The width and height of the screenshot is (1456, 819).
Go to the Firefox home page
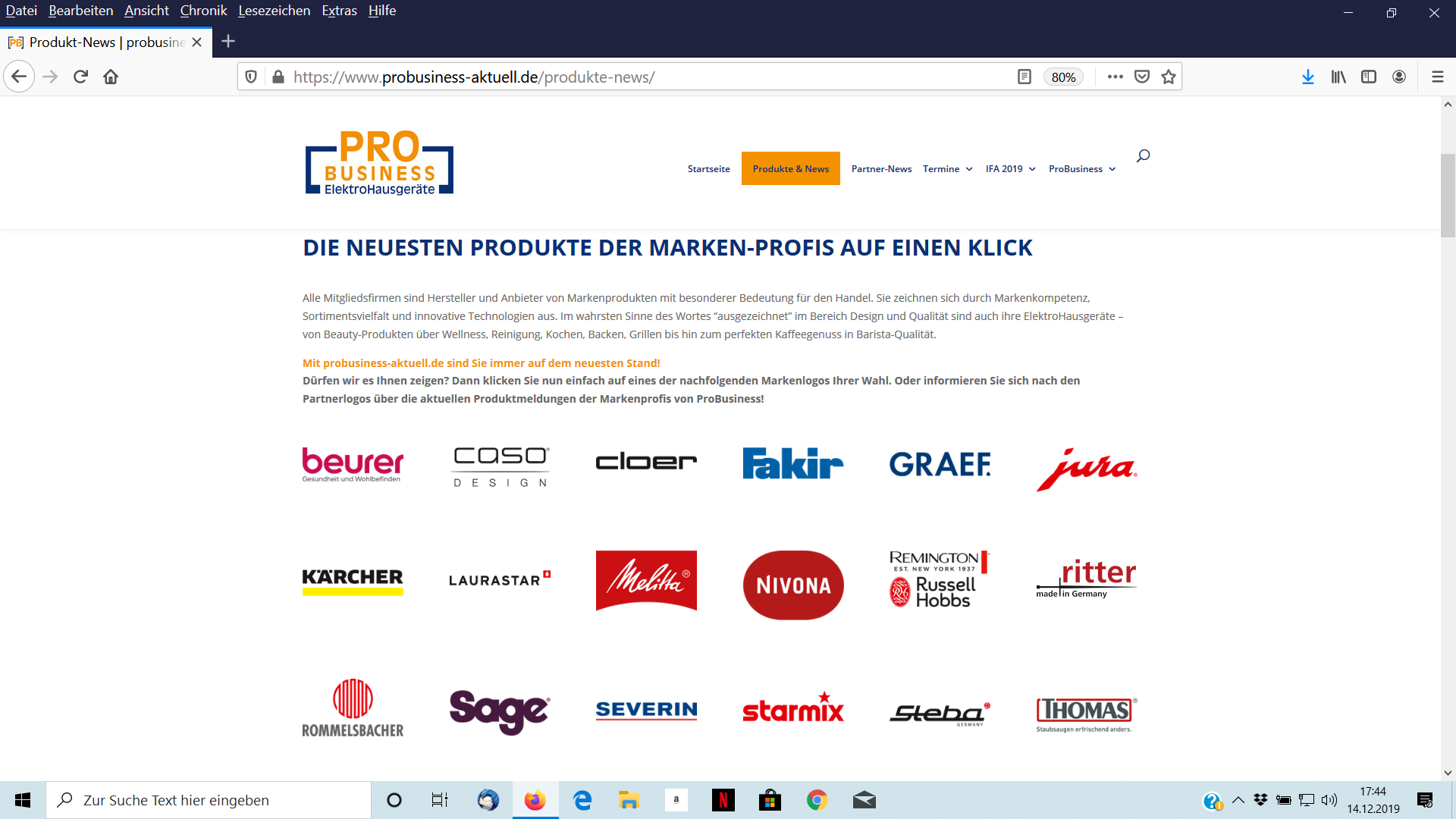click(x=111, y=77)
